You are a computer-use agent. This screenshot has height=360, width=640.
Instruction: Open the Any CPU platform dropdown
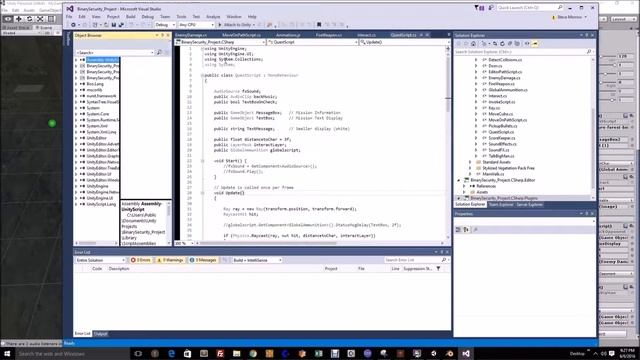196,25
